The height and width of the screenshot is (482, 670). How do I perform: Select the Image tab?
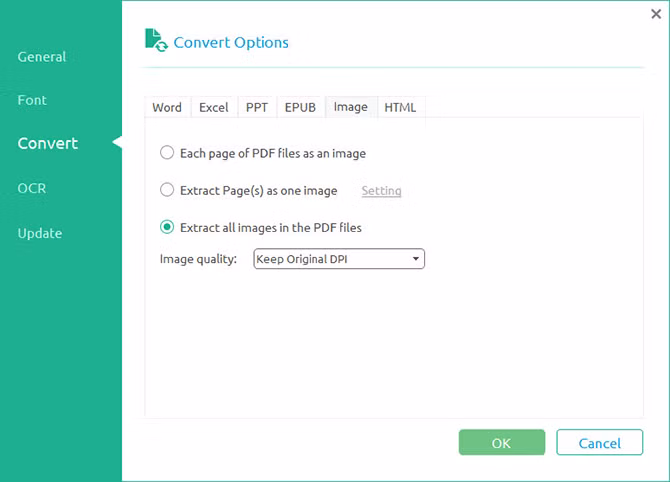coord(351,107)
